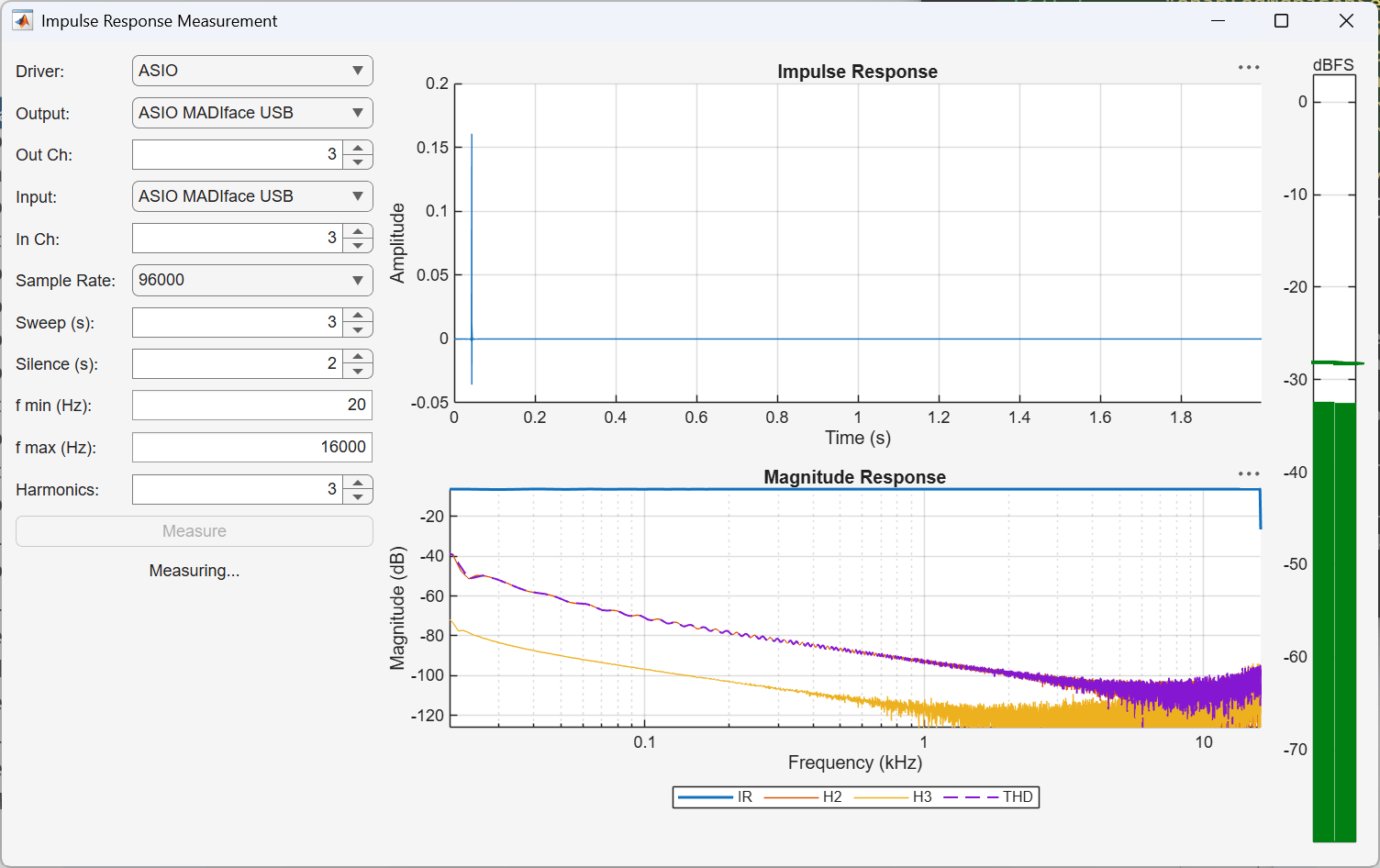Click the In Ch number field
The height and width of the screenshot is (868, 1380).
238,238
